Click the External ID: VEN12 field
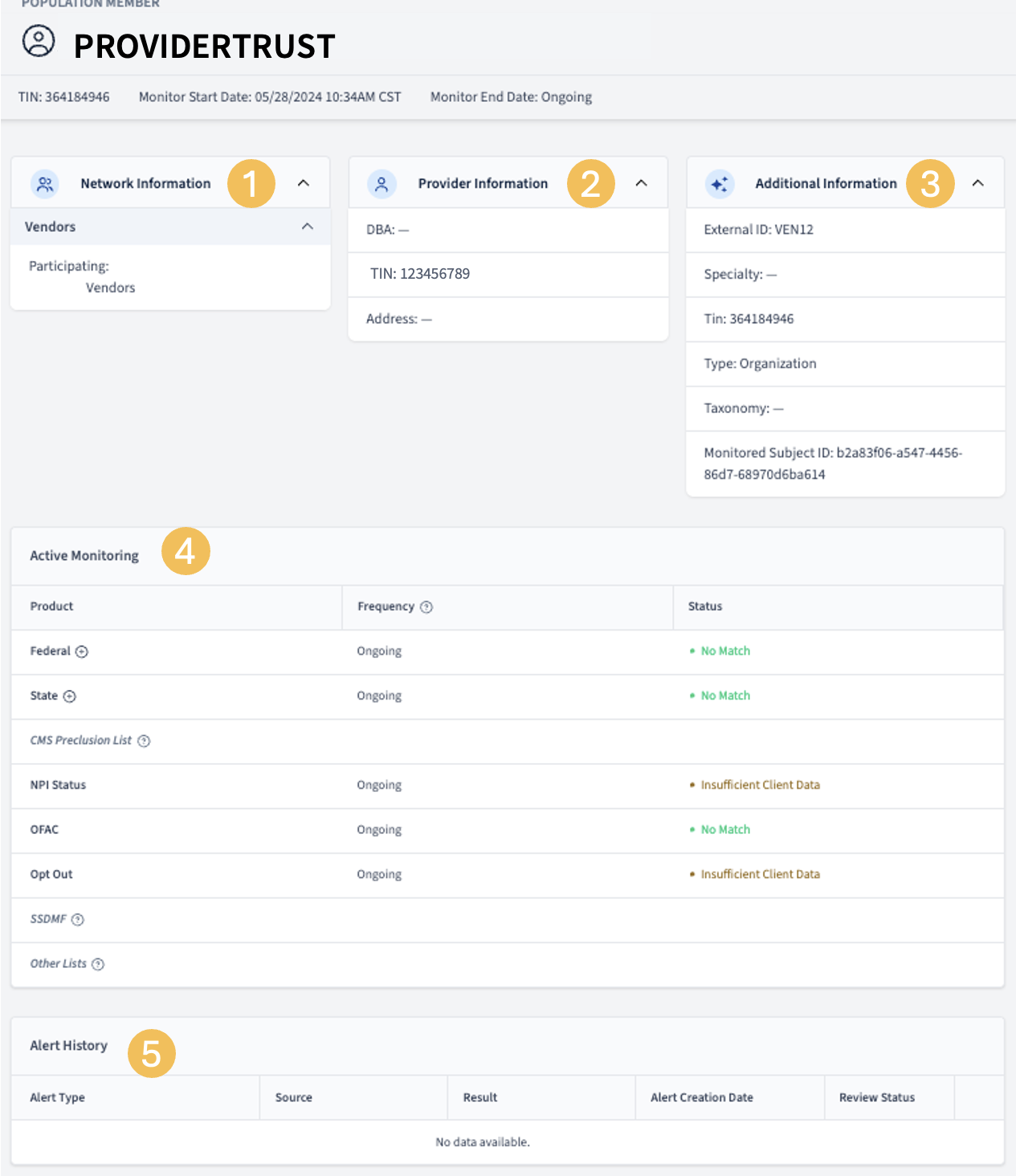Screen dimensions: 1020x1176 coord(846,230)
